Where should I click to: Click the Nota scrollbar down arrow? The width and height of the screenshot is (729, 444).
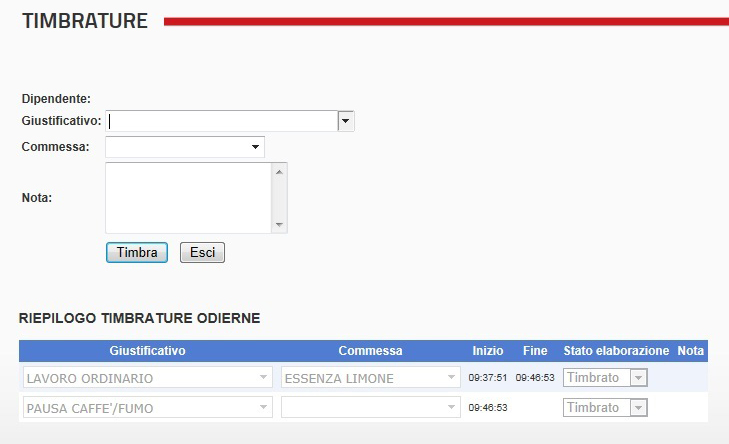pos(279,225)
